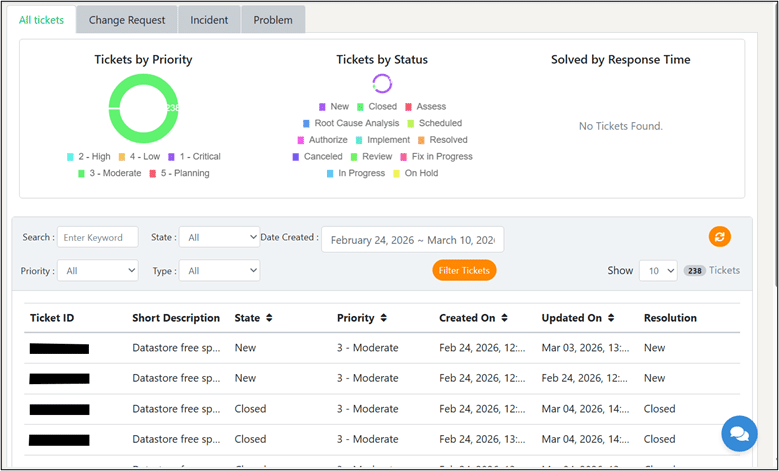Toggle the 3 - Moderate priority legend
779x471 pixels.
tap(109, 173)
